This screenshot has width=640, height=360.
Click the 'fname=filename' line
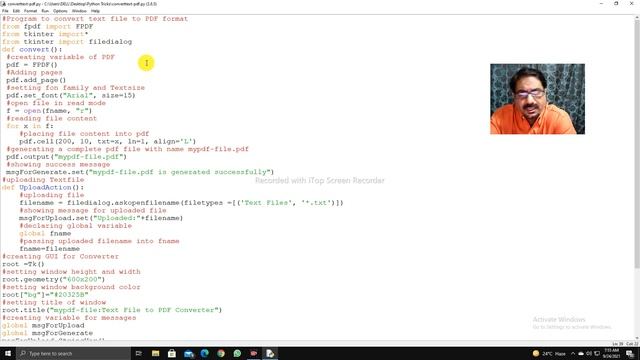(x=49, y=249)
